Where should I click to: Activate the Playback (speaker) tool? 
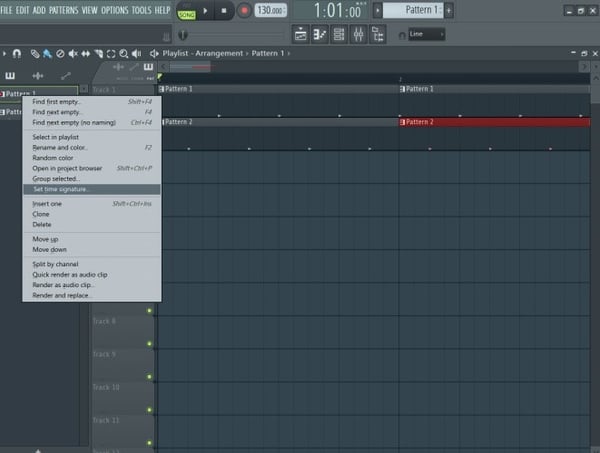point(137,54)
